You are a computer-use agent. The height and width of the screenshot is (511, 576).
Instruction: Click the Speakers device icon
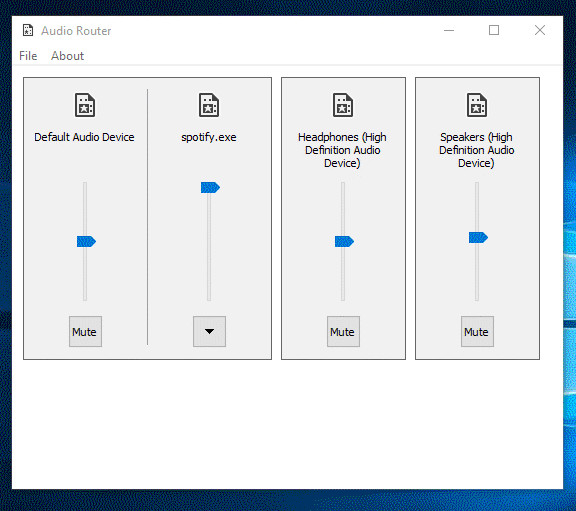click(x=477, y=105)
